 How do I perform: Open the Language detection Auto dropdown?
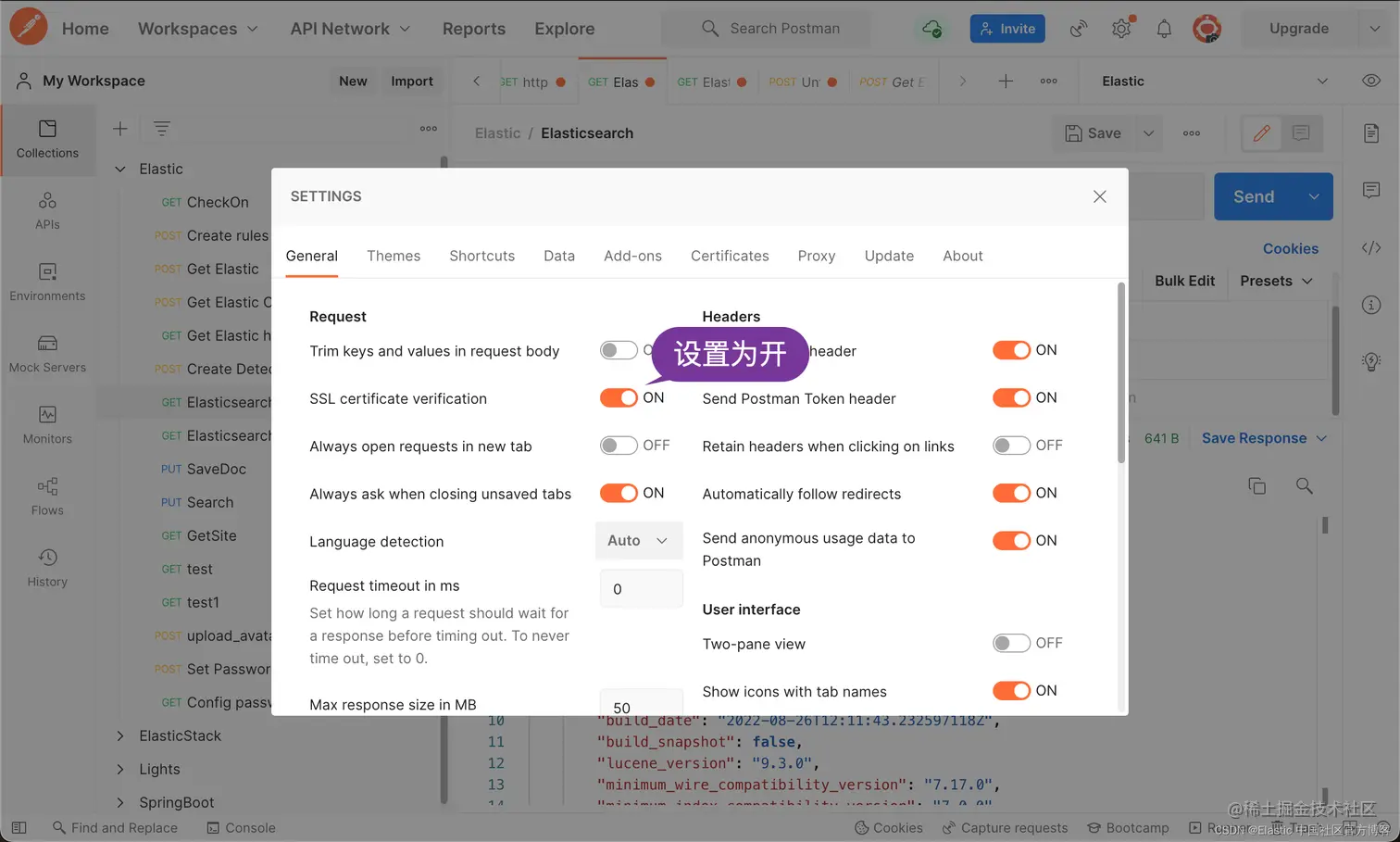(638, 541)
